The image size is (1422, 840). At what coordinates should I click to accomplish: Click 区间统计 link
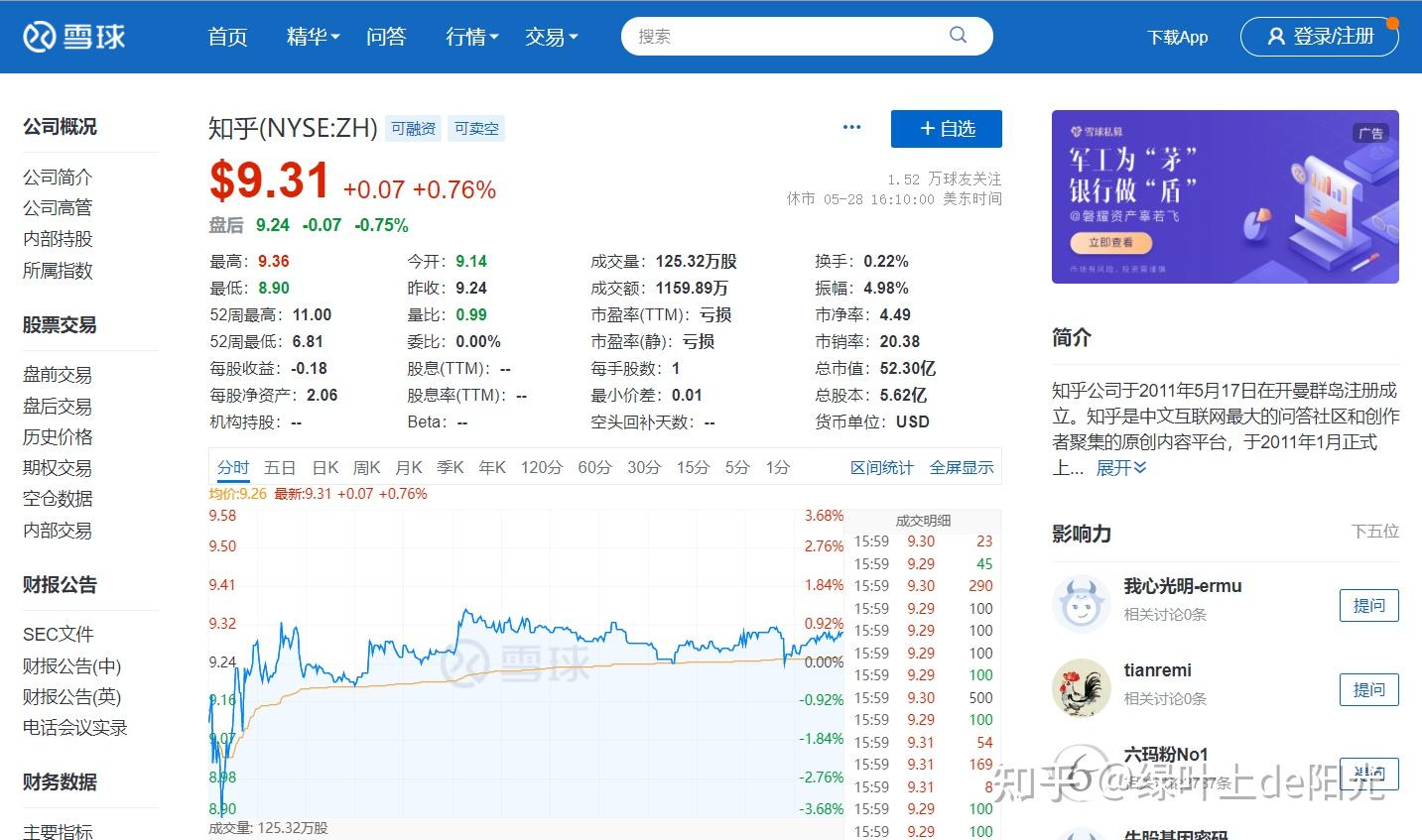(882, 467)
